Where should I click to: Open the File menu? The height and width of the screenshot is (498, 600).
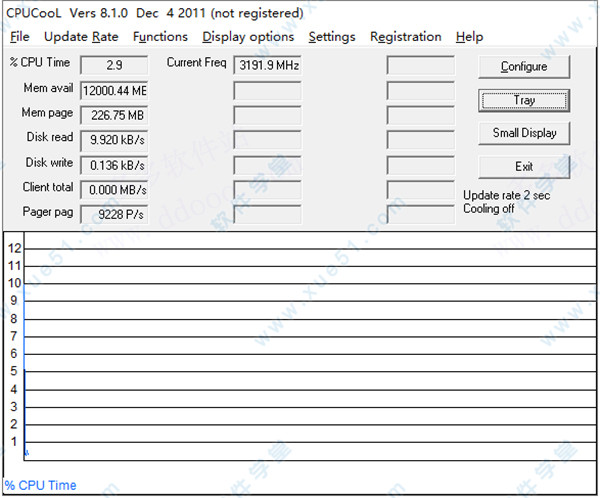tap(20, 37)
